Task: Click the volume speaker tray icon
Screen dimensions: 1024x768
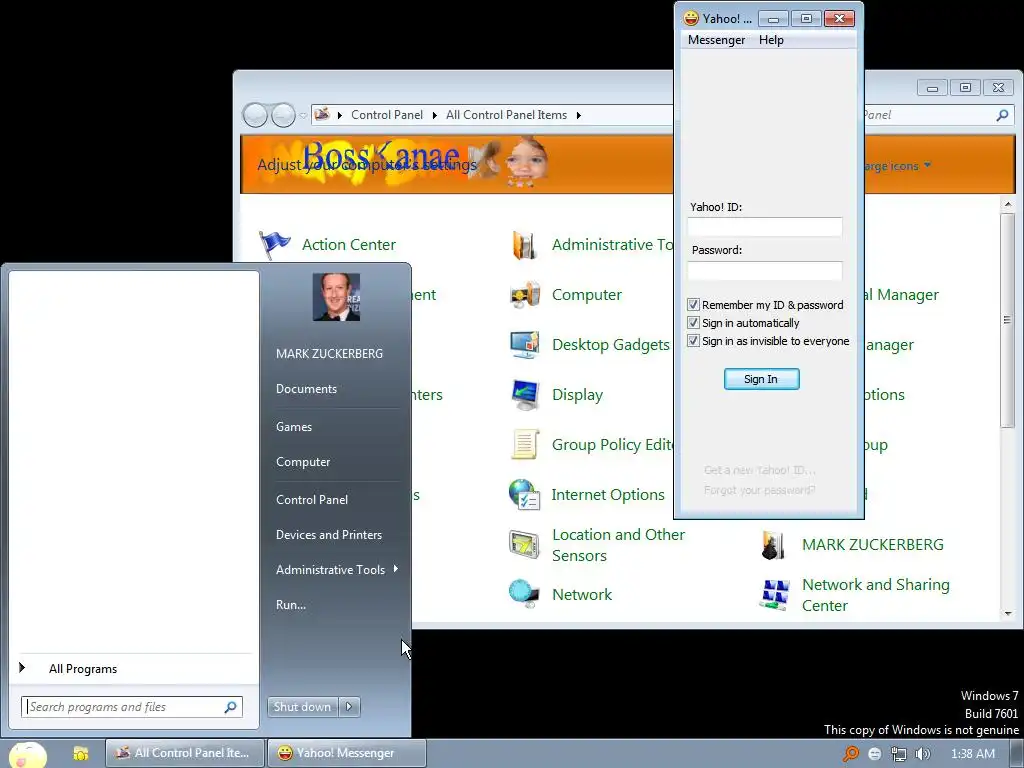Action: [922, 754]
